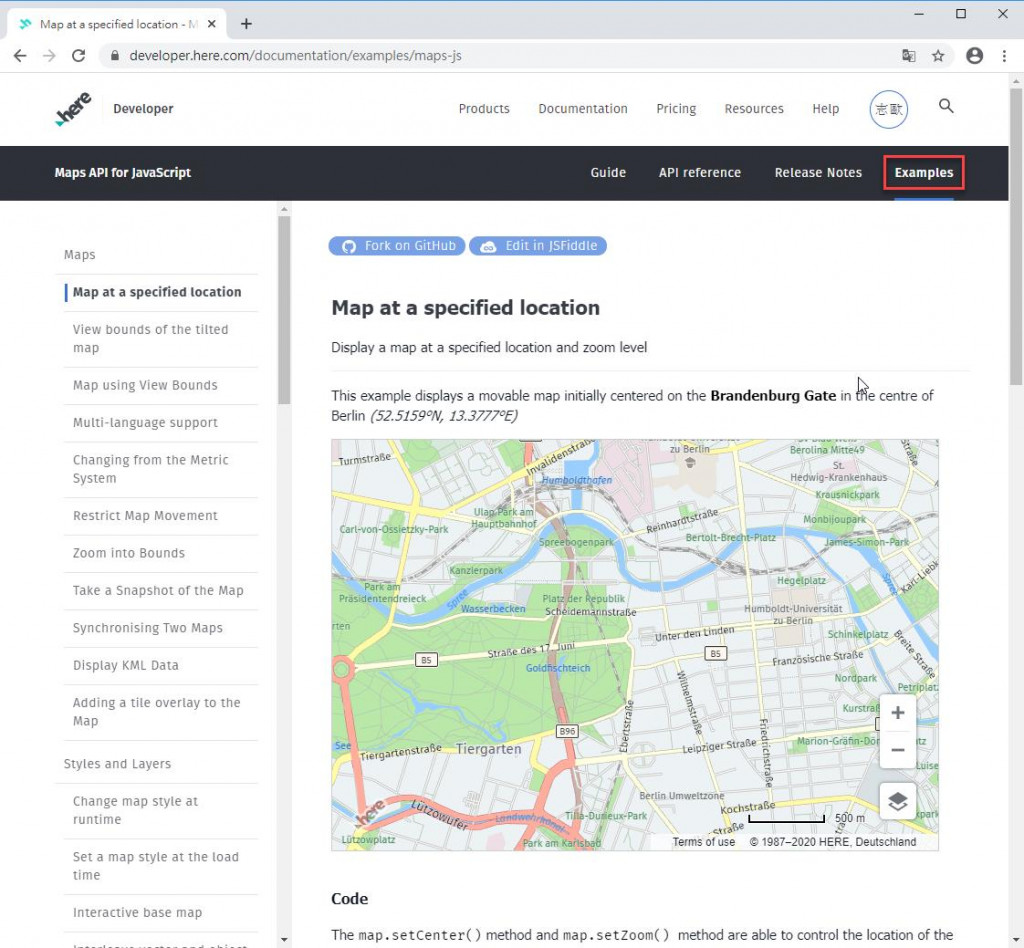Open a new browser tab with plus icon
This screenshot has height=948, width=1024.
pos(246,24)
